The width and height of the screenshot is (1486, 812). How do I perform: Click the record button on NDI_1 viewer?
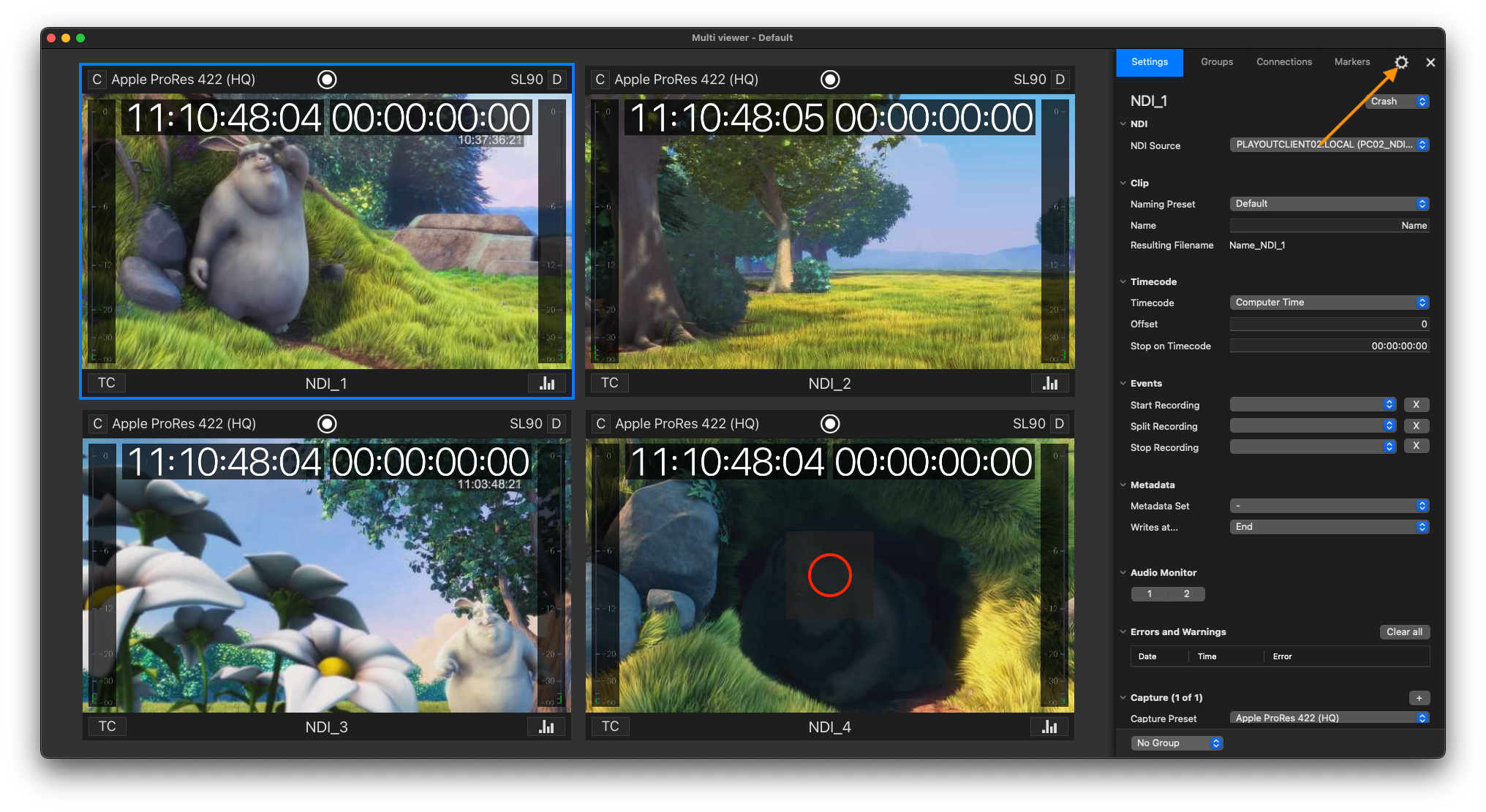pyautogui.click(x=327, y=79)
